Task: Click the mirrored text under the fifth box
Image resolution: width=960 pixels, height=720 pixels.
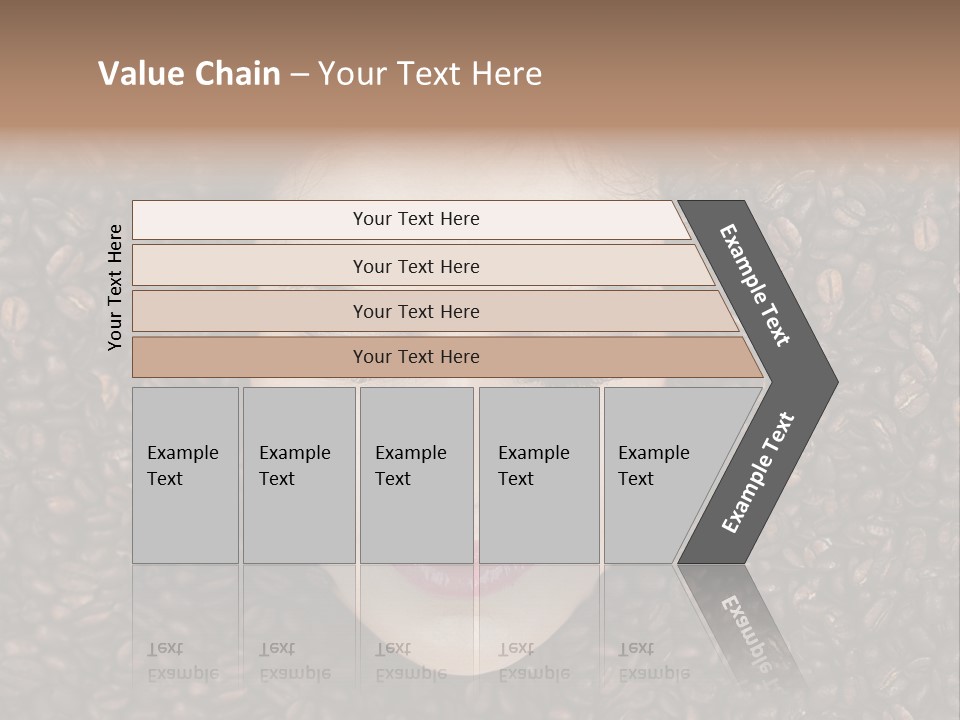Action: pyautogui.click(x=653, y=661)
